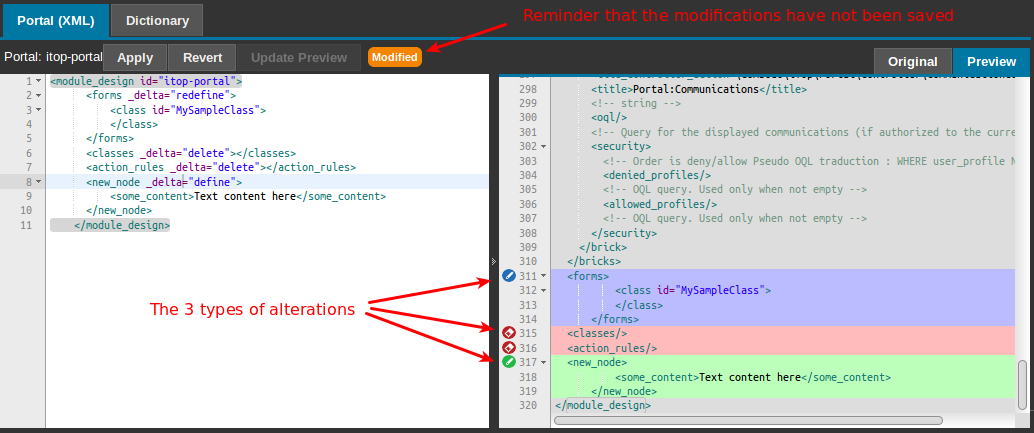Screen dimensions: 1034x433
Task: Collapse new_node block at line 8
Action: (x=38, y=182)
